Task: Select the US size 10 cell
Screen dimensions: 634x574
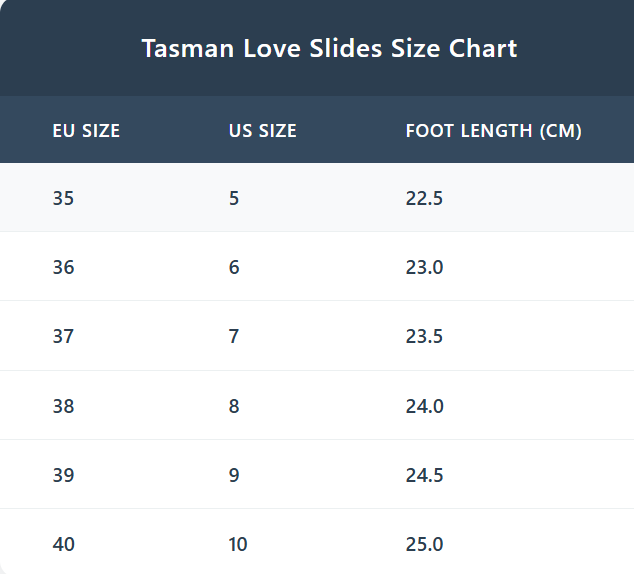Action: [238, 544]
